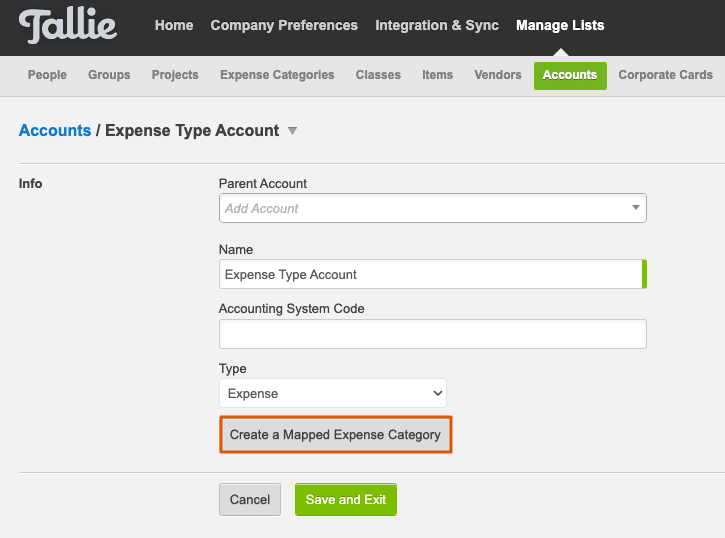Click the Tallie logo
Viewport: 725px width, 538px height.
68,26
